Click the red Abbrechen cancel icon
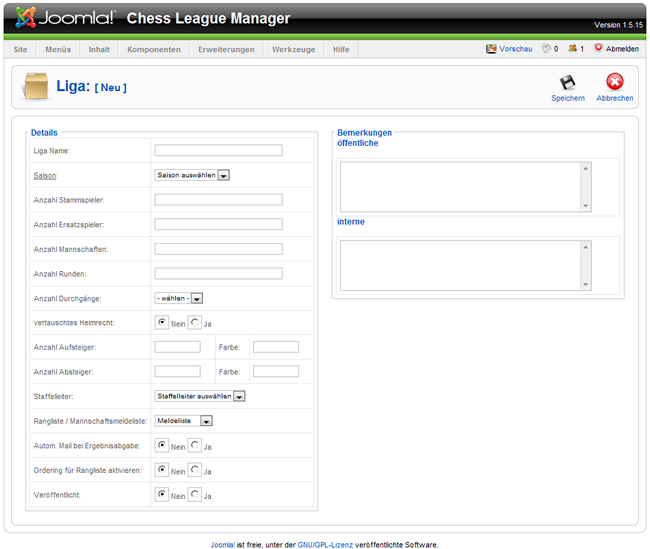The image size is (650, 549). (614, 82)
